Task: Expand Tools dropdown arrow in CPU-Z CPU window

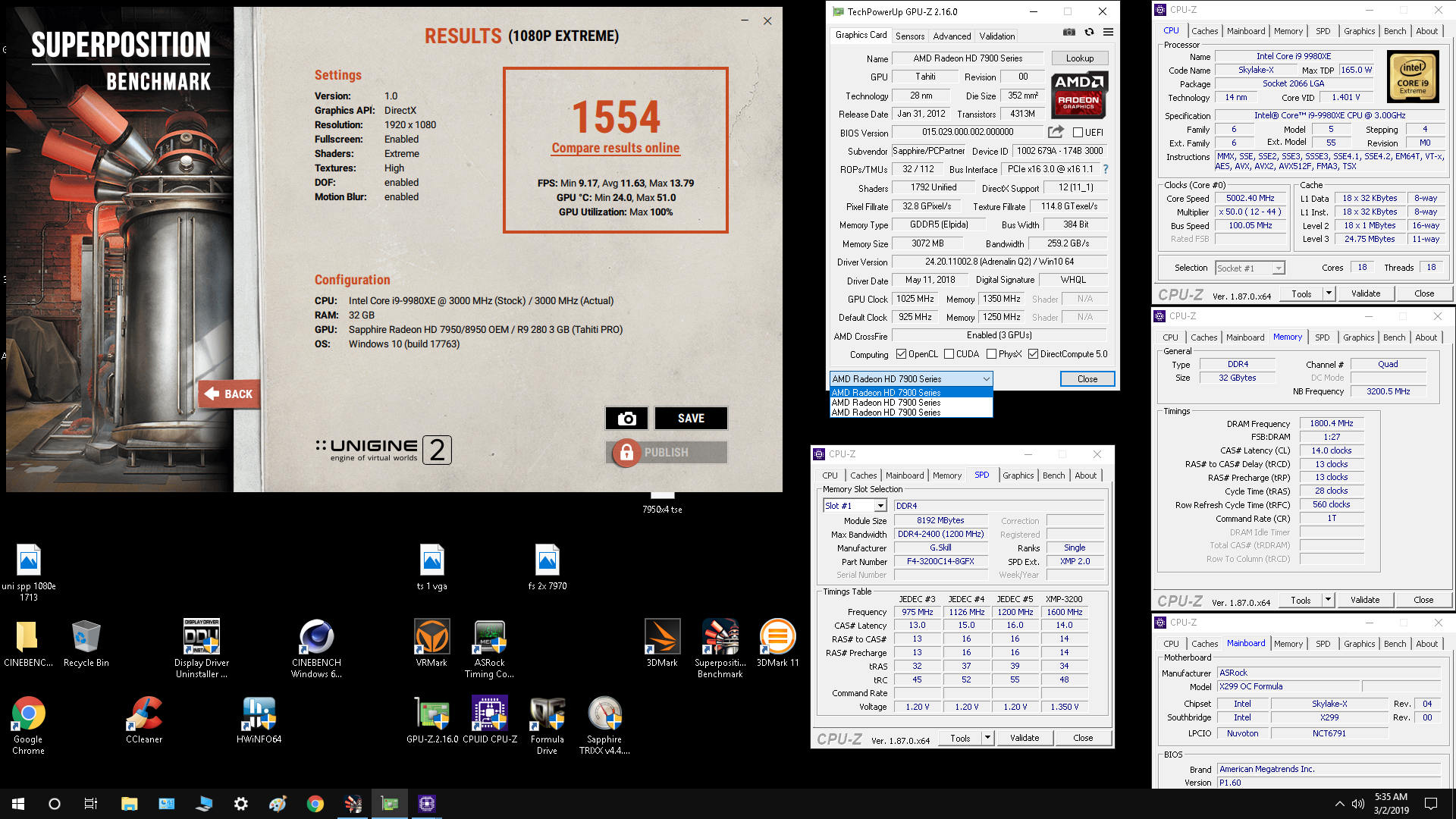Action: 1329,293
